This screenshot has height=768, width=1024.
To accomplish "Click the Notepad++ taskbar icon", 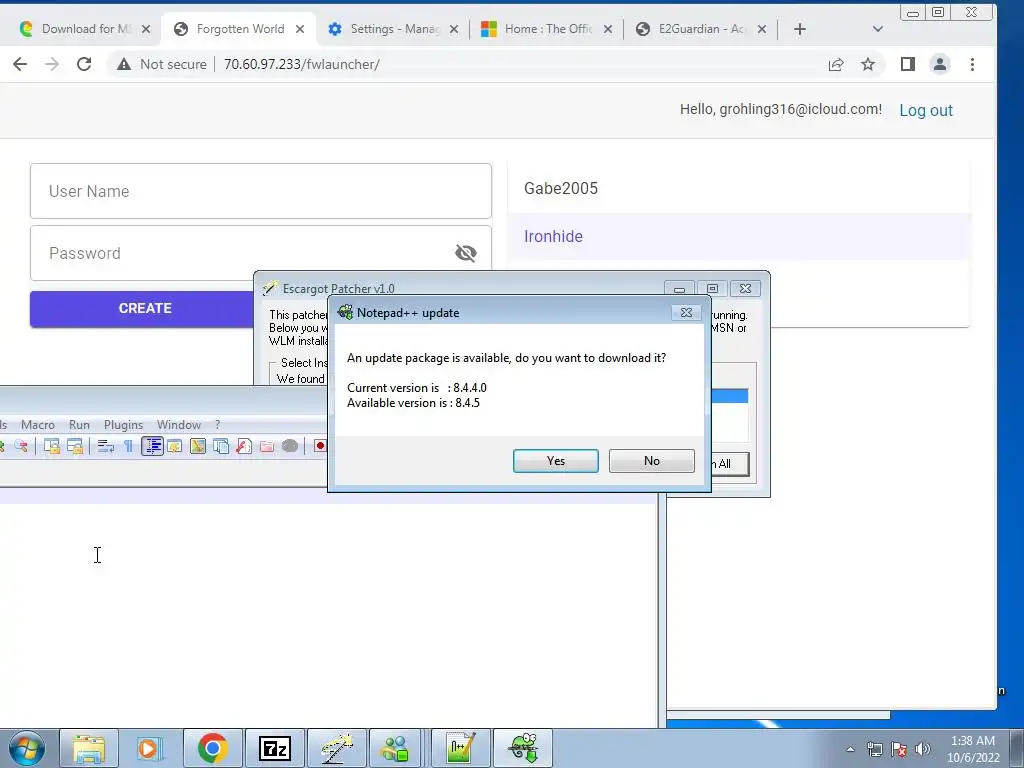I will pyautogui.click(x=460, y=748).
